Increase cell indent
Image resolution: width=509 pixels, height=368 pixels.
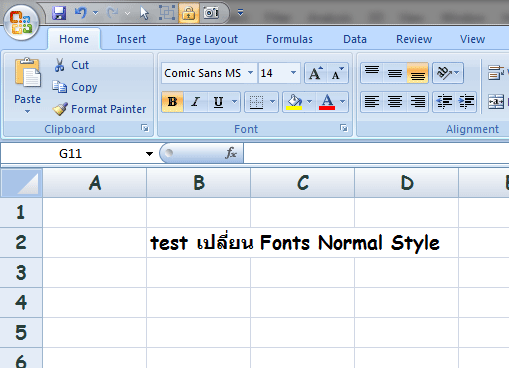tap(466, 102)
